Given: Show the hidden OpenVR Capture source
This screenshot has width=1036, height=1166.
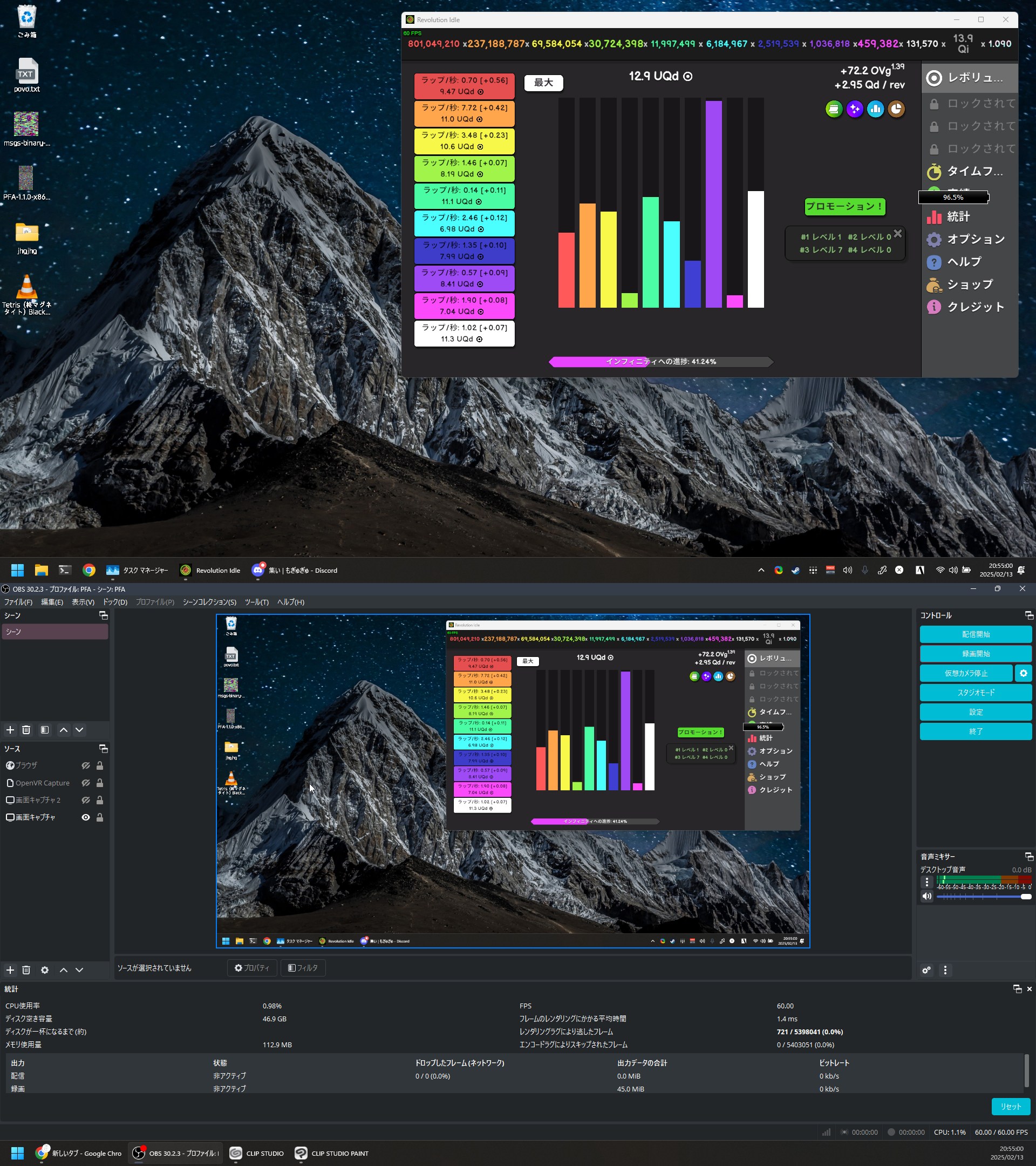Looking at the screenshot, I should point(86,783).
